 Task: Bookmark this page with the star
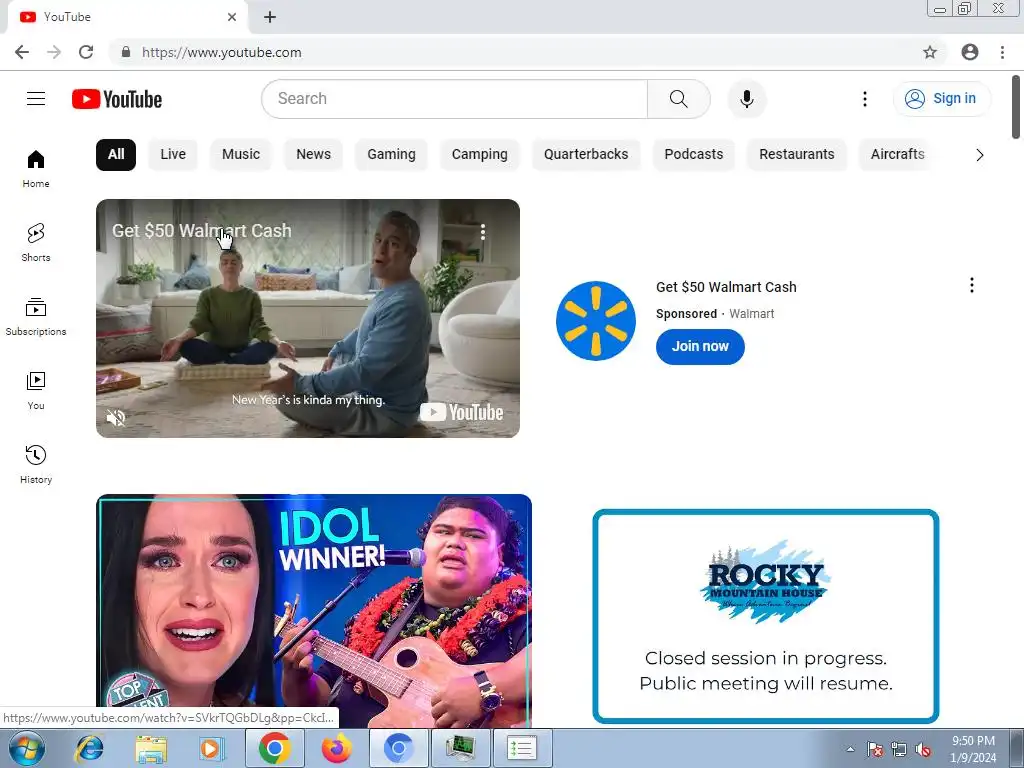[x=930, y=52]
